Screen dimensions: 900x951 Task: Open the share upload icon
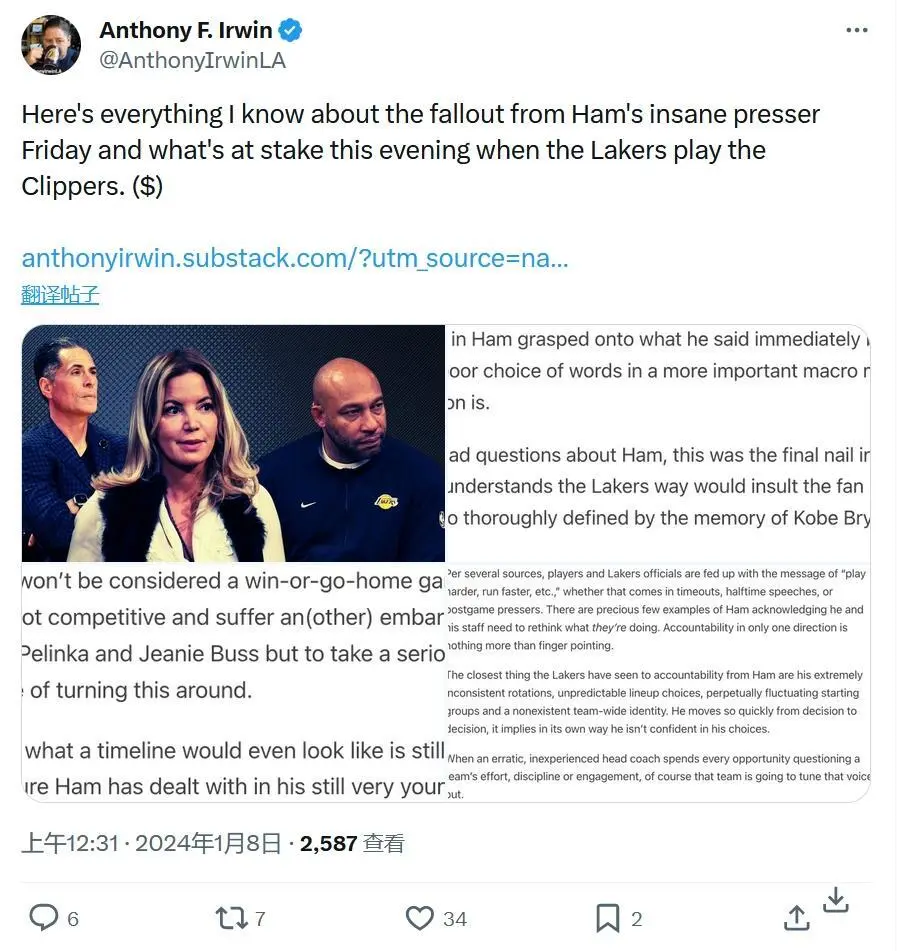(796, 918)
